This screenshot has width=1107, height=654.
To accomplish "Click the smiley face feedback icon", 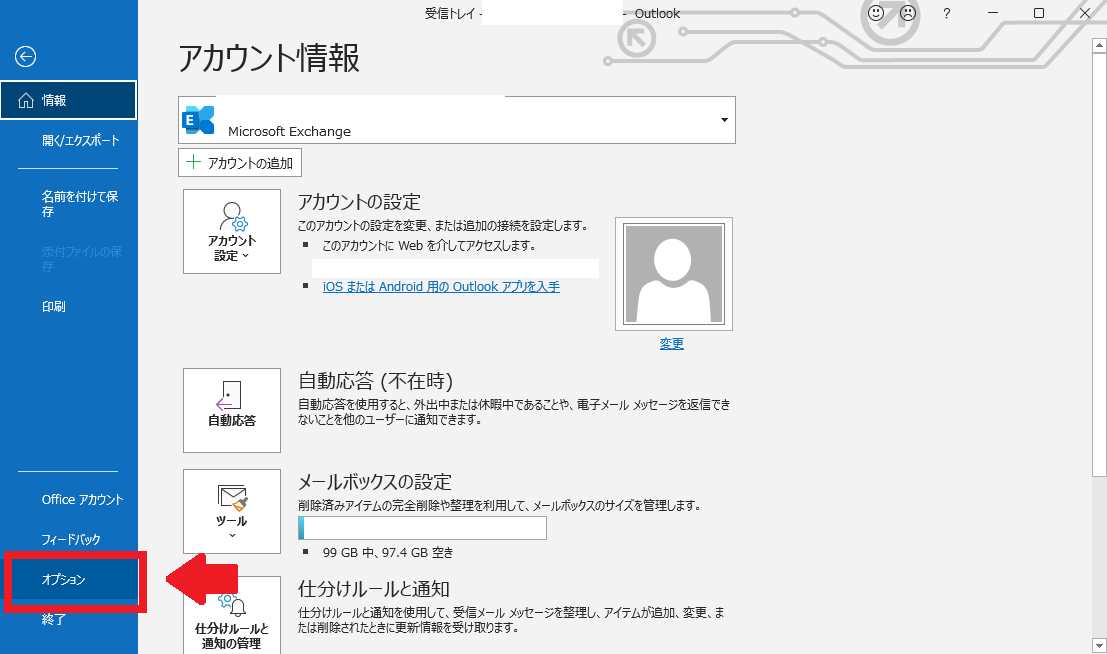I will click(x=876, y=14).
